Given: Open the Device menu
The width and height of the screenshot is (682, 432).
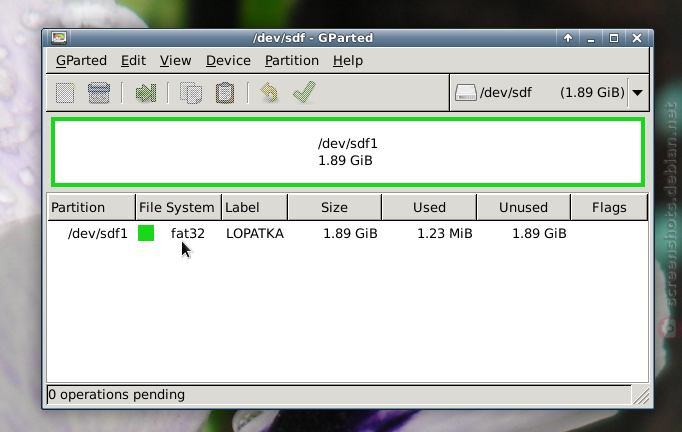Looking at the screenshot, I should (228, 60).
